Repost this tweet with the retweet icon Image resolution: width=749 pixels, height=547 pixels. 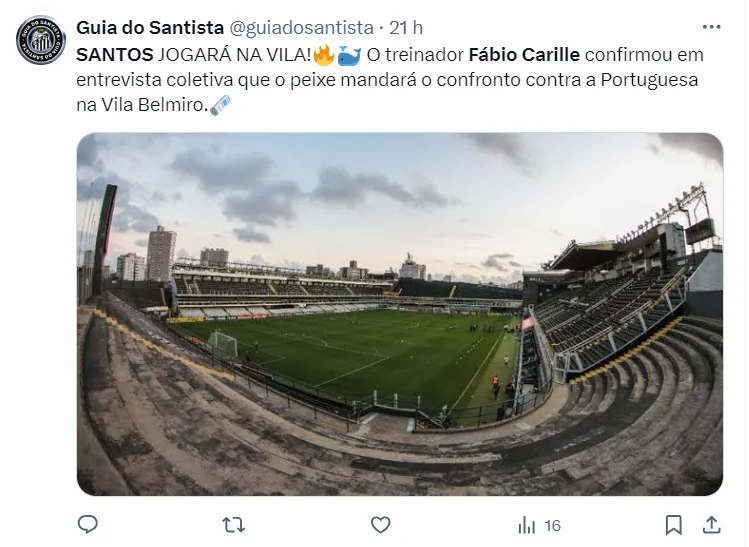tap(233, 524)
